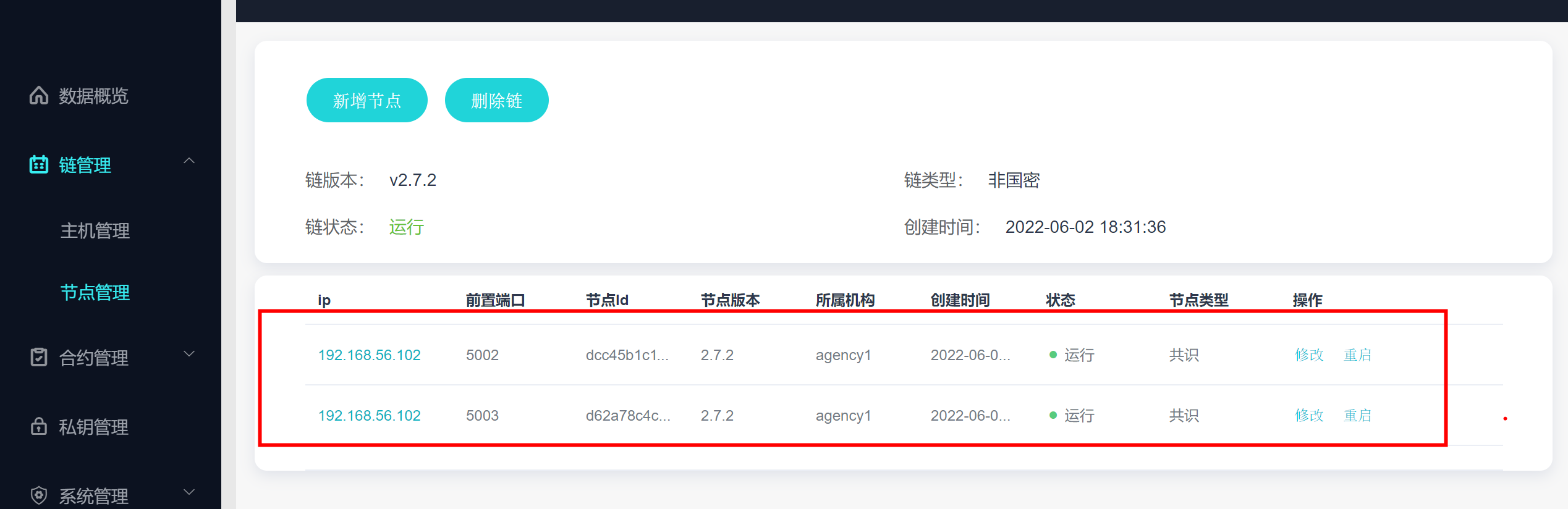Open the 私钥管理 sidebar menu
The image size is (1568, 509).
click(93, 427)
